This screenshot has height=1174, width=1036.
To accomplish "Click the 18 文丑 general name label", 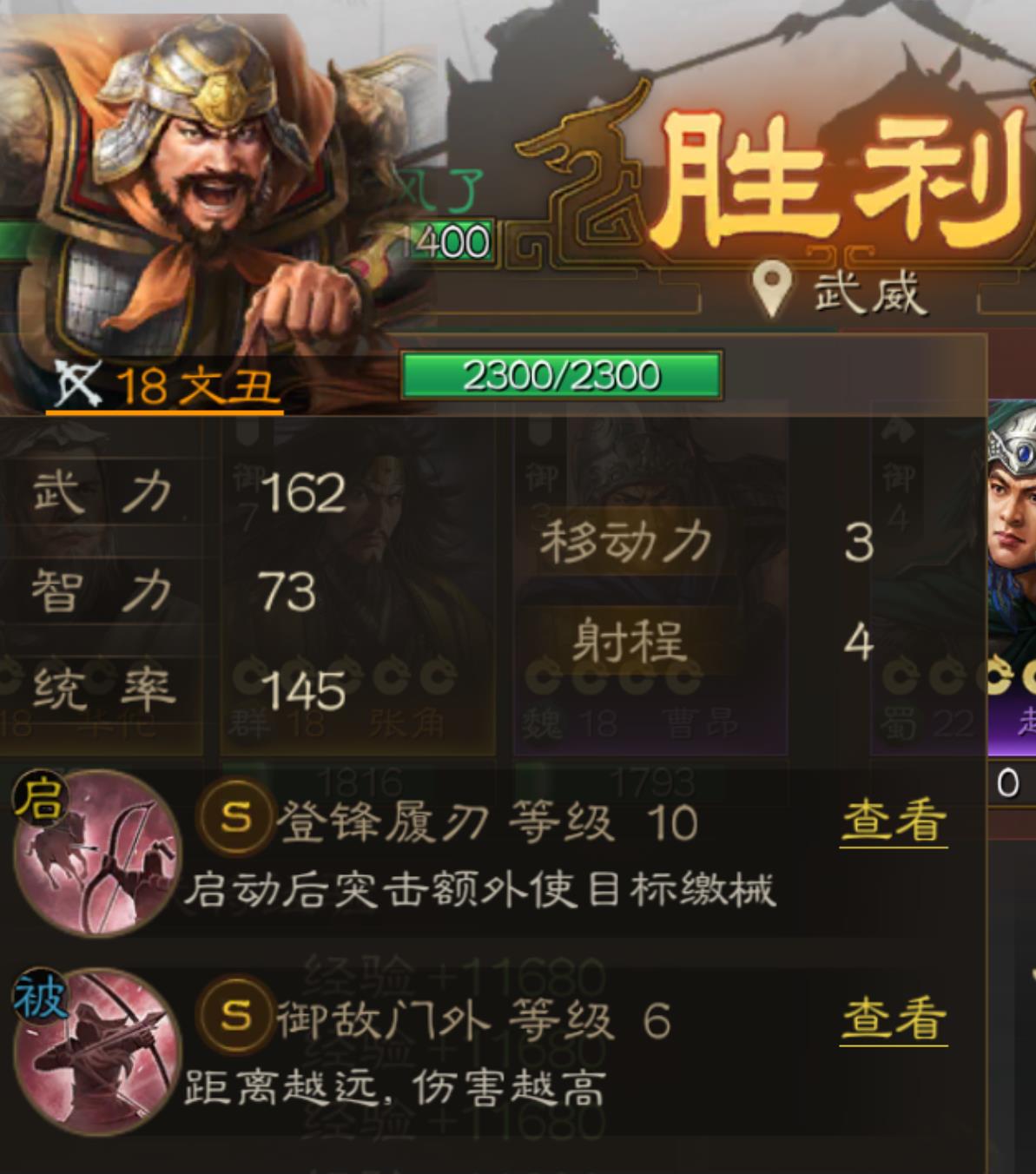I will pyautogui.click(x=195, y=386).
